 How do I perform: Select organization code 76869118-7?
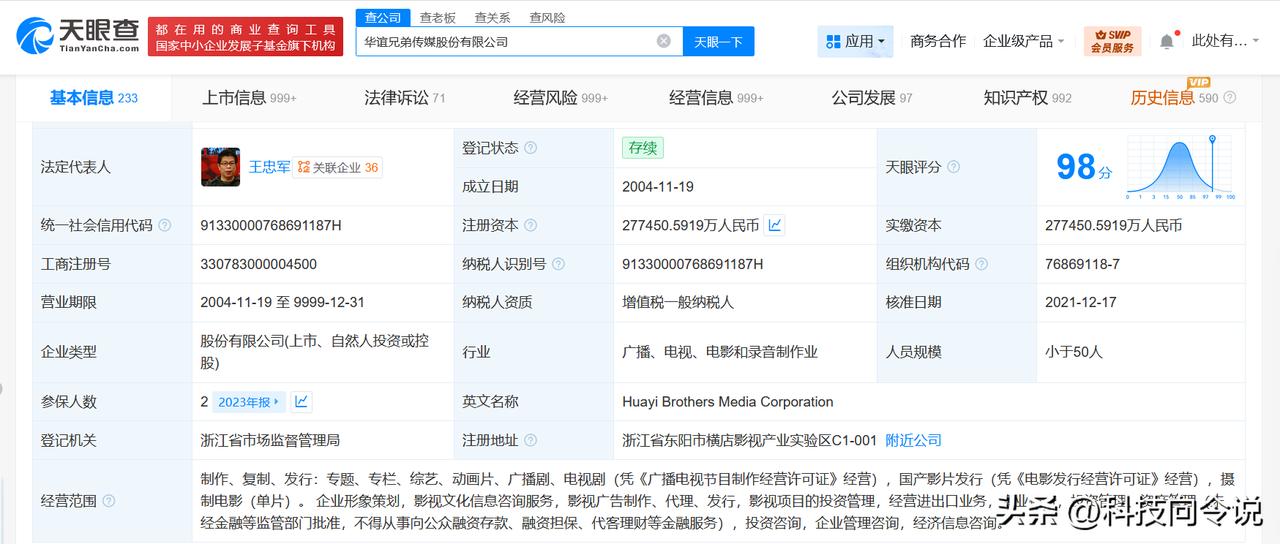click(1082, 264)
